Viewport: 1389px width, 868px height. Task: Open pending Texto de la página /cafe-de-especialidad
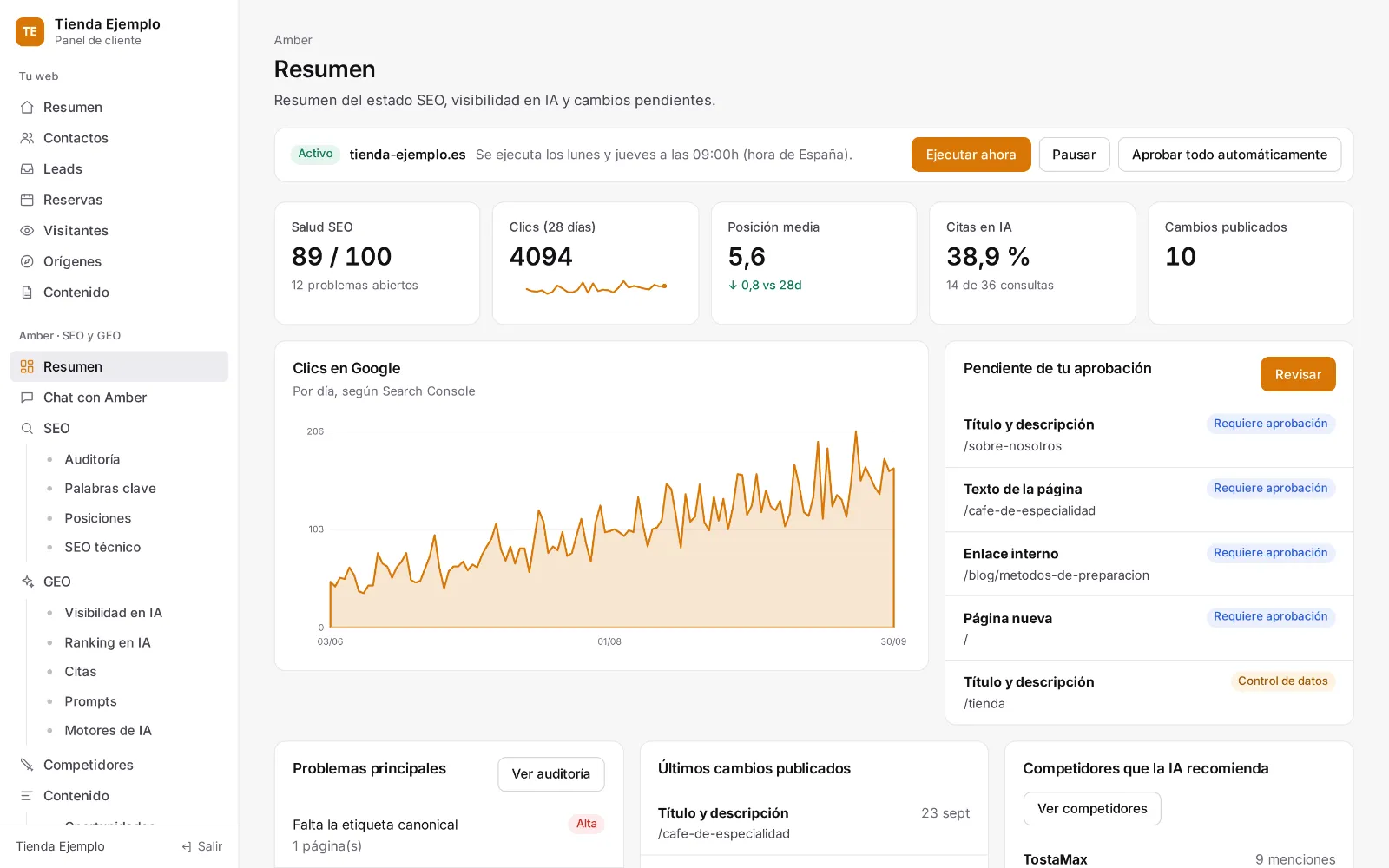[x=1149, y=500]
